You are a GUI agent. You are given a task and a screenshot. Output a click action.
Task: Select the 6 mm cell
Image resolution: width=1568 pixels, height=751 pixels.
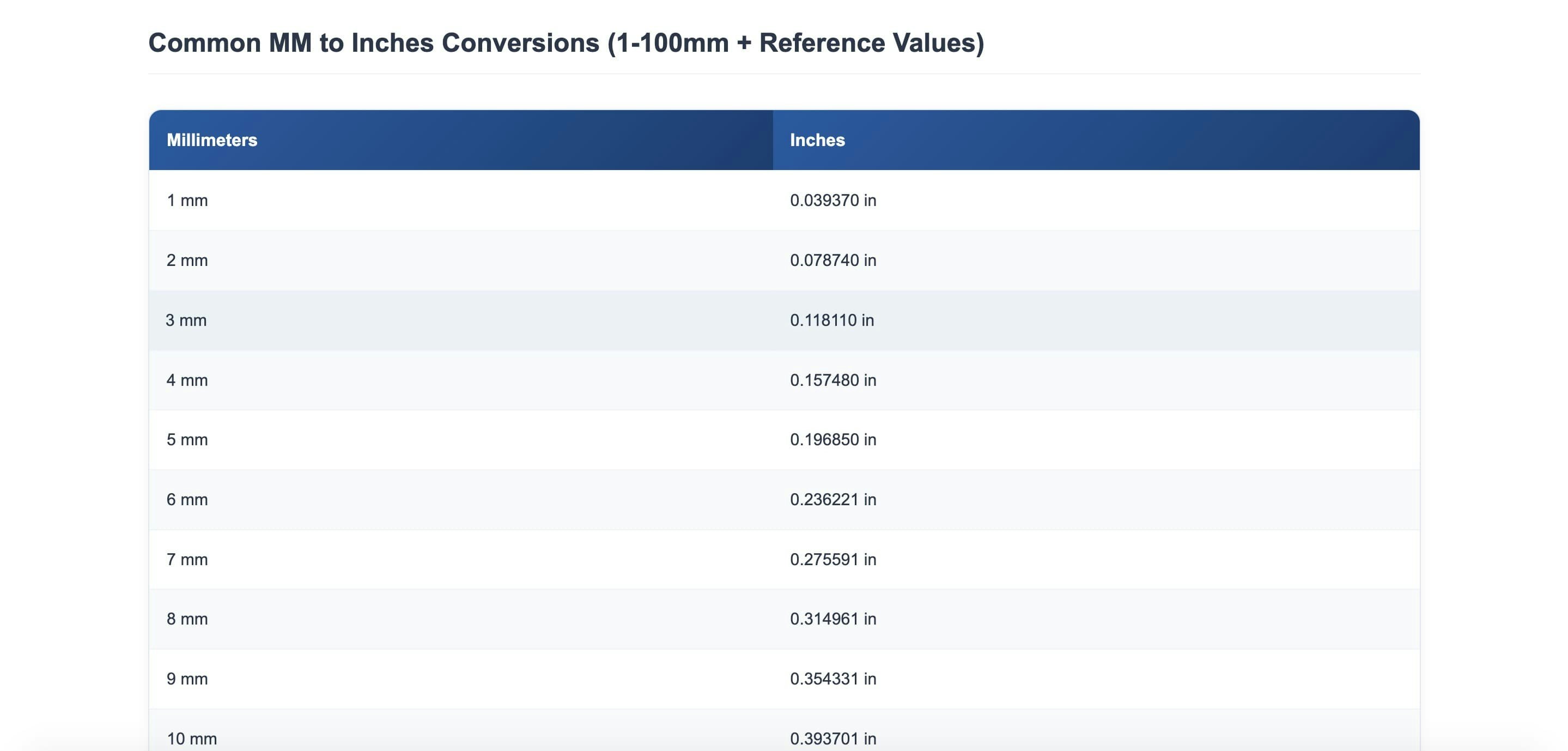(x=187, y=499)
